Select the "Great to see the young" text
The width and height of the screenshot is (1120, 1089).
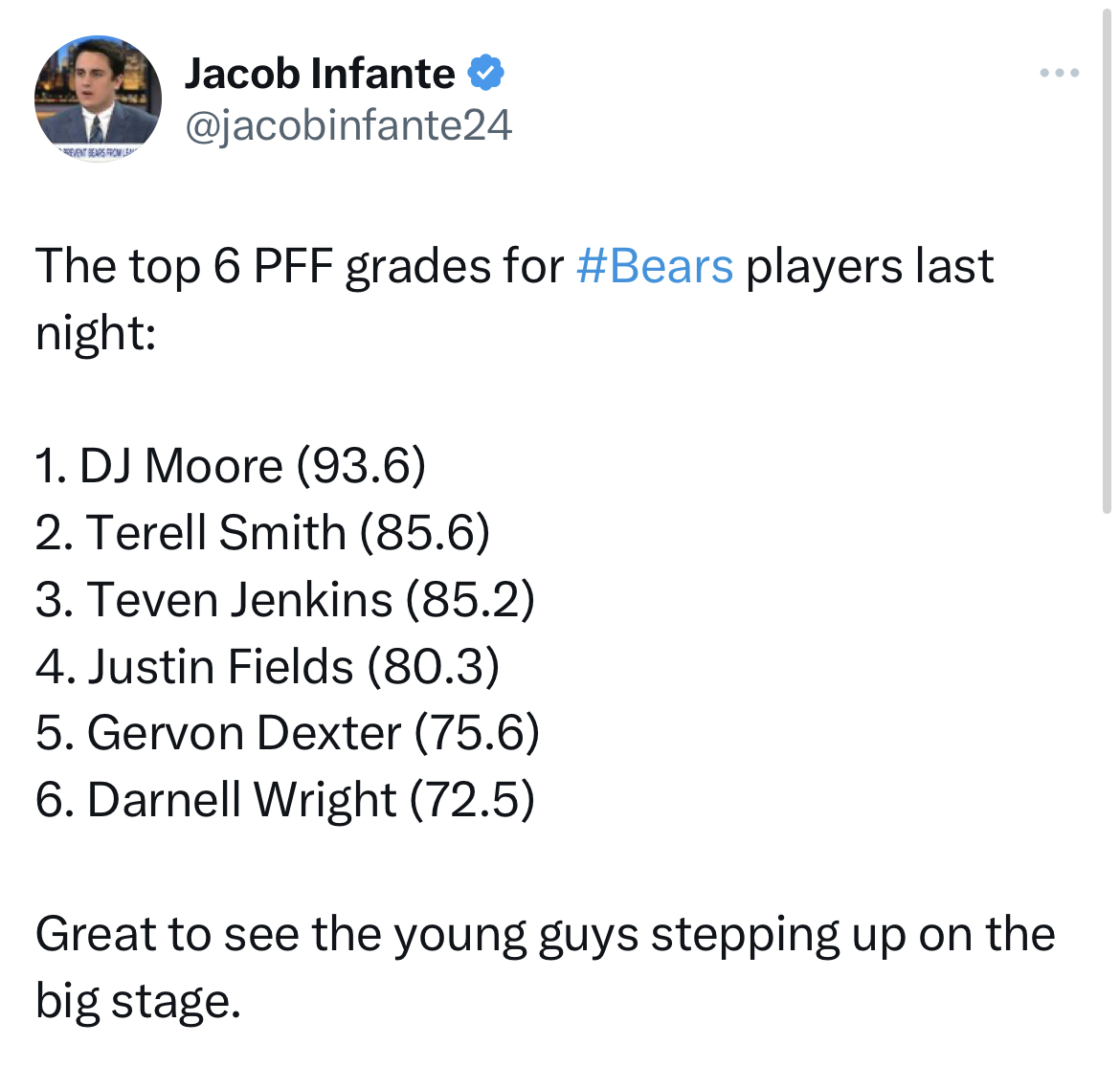pos(280,934)
